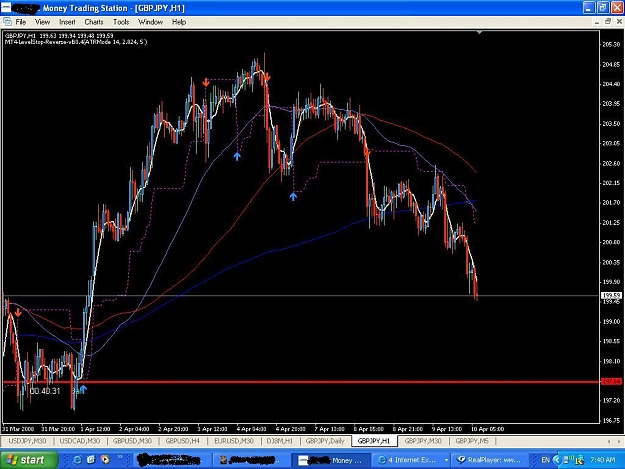This screenshot has width=625, height=469.
Task: Switch to the USDJPY,M30 chart tab
Action: [27, 441]
